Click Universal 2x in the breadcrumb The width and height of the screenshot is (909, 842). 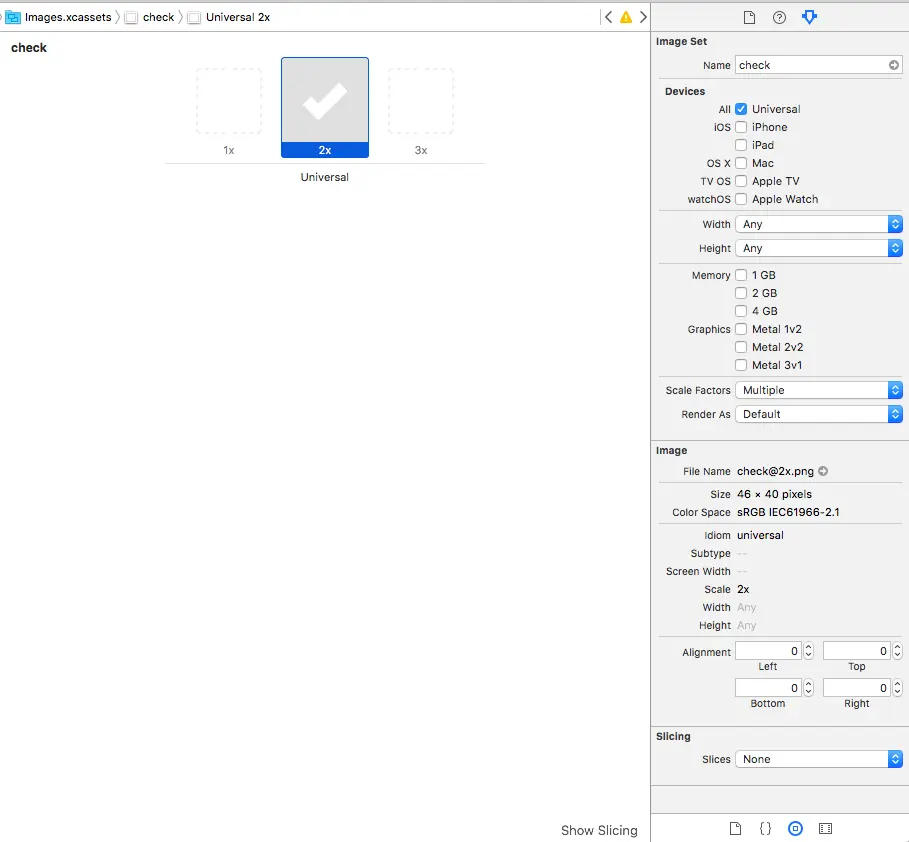pos(238,17)
